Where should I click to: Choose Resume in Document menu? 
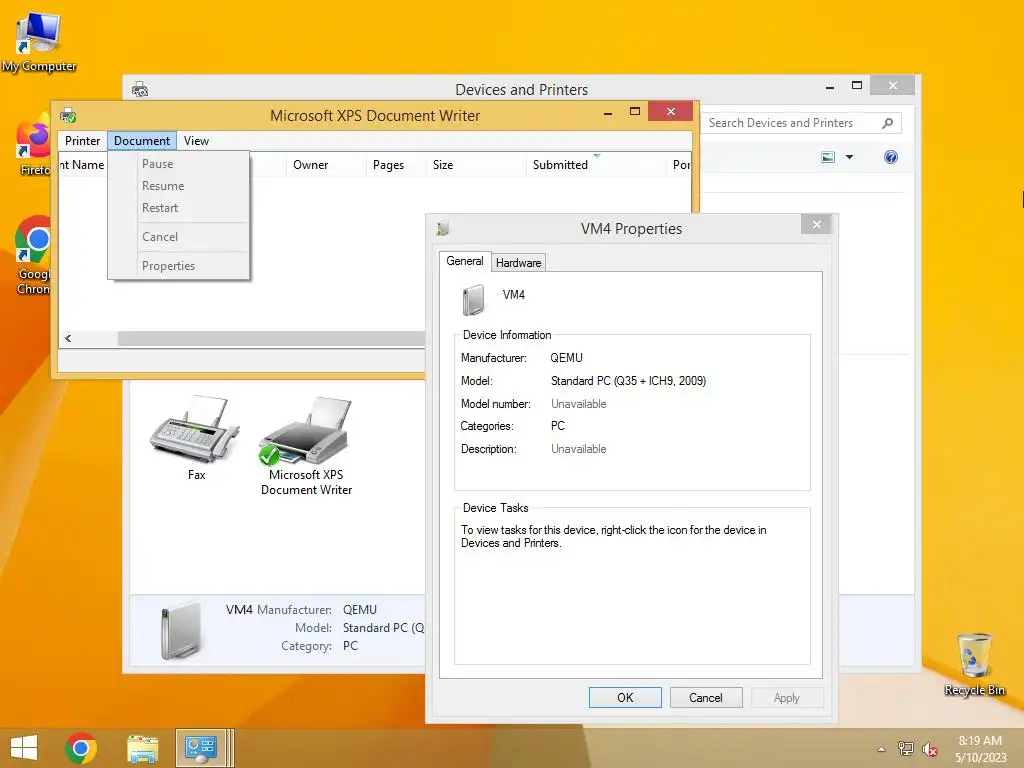click(x=179, y=186)
